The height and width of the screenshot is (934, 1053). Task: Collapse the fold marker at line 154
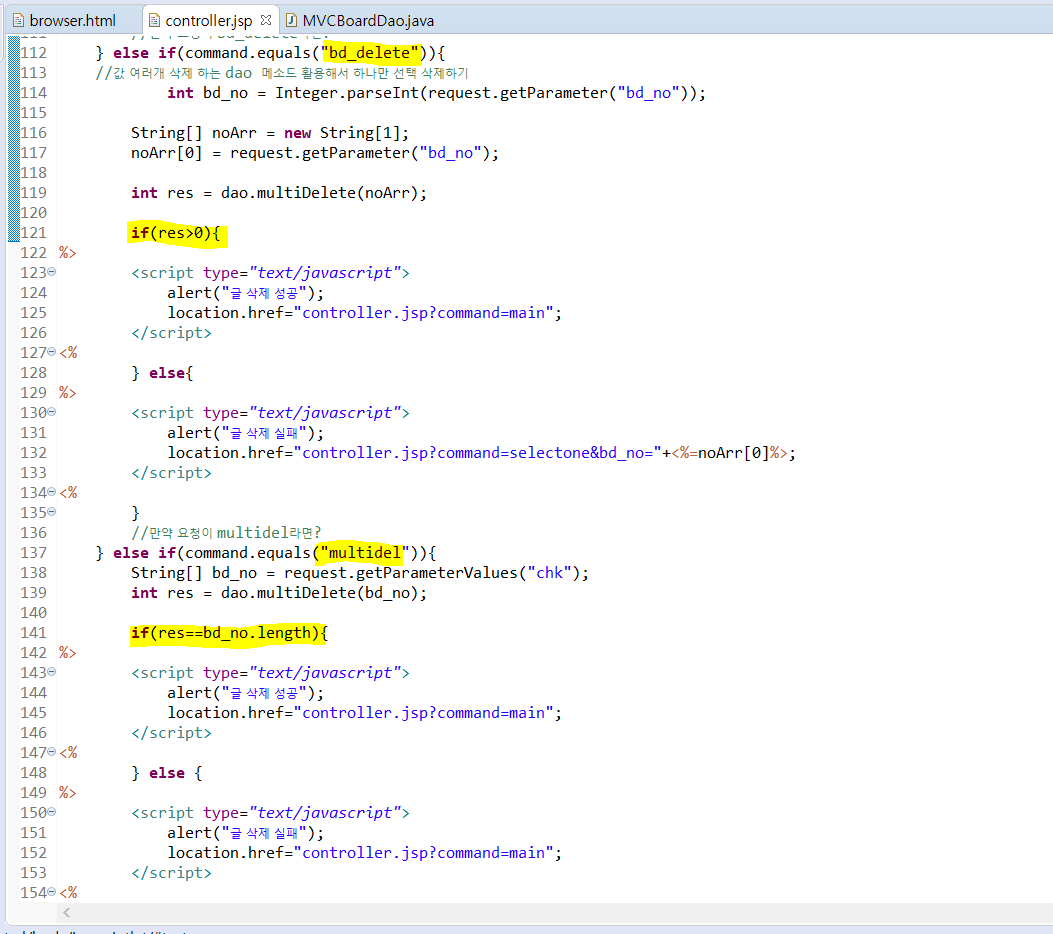(52, 892)
